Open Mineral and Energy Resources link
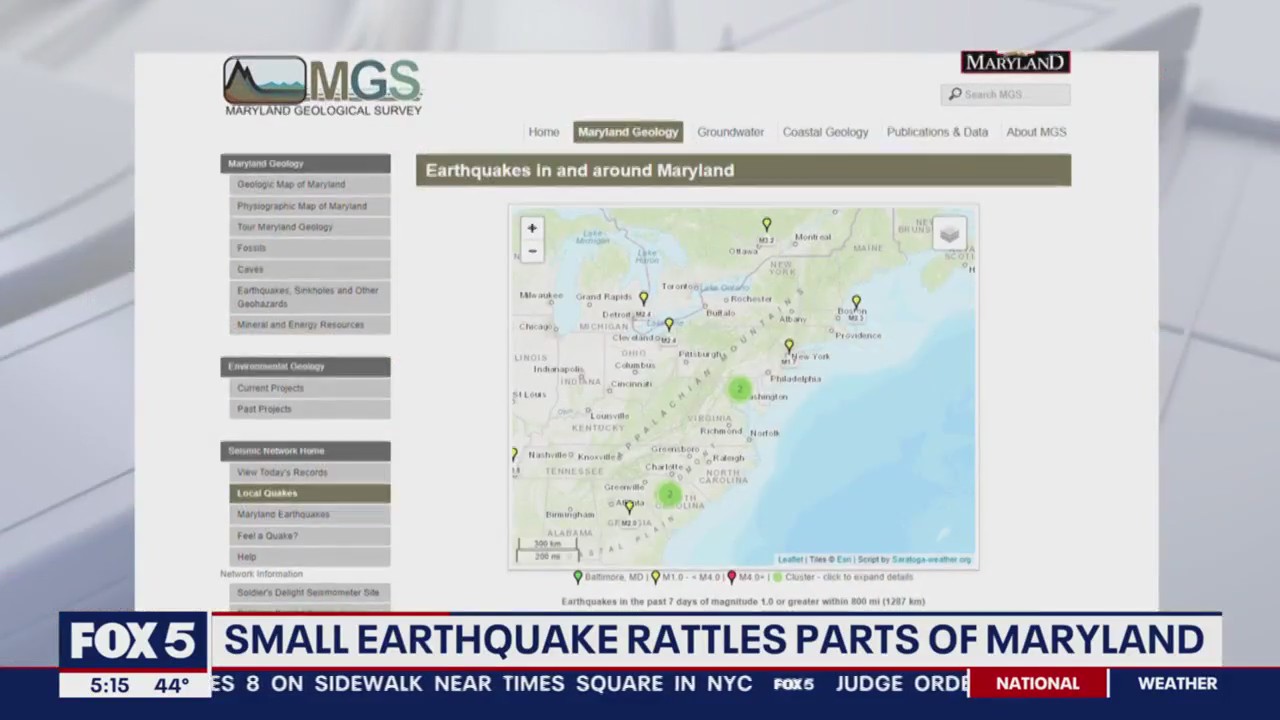The height and width of the screenshot is (720, 1280). 310,325
